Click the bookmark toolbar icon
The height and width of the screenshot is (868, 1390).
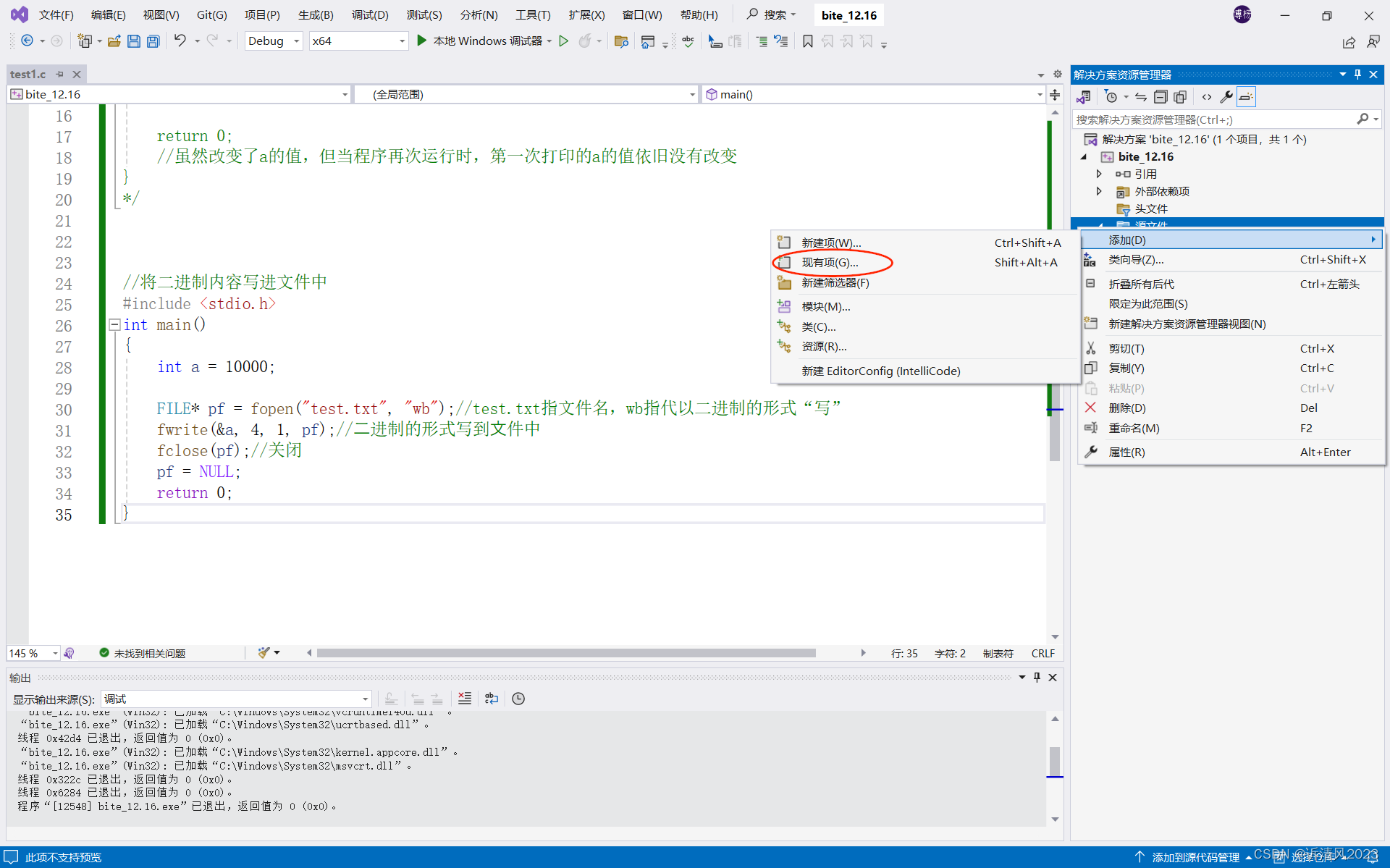tap(808, 41)
